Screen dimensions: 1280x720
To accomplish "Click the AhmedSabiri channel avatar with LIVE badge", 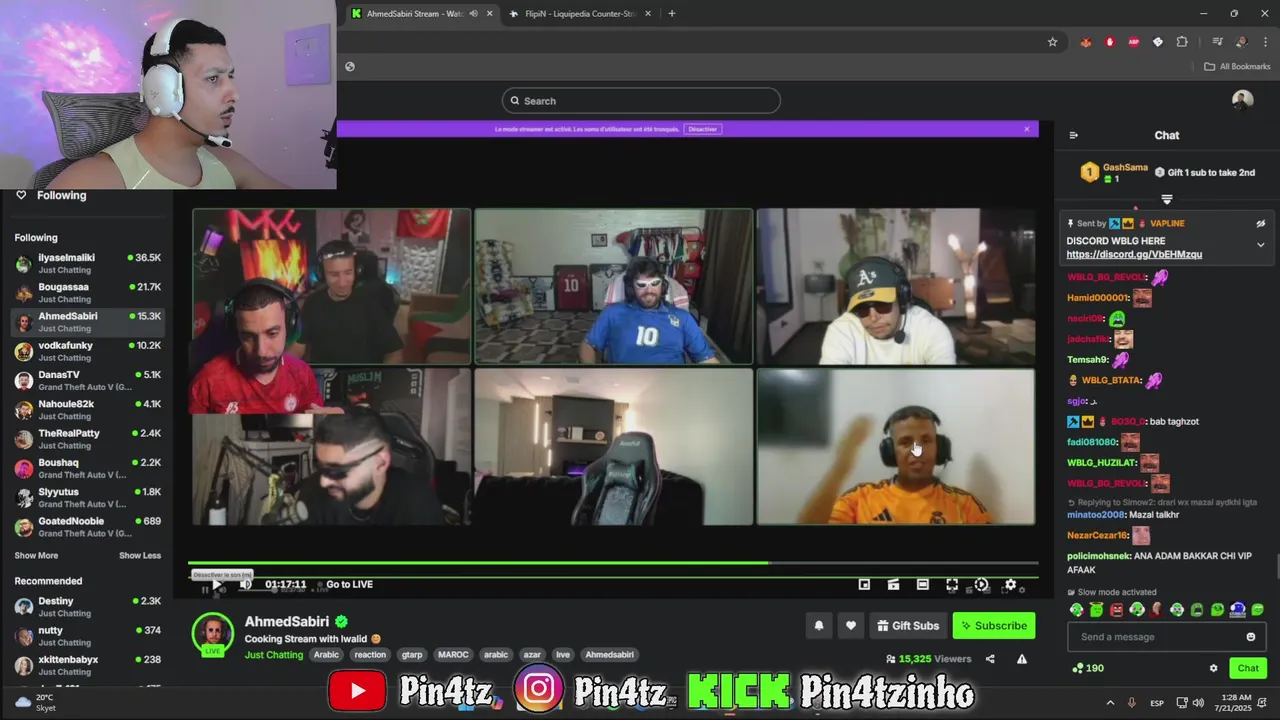I will click(x=212, y=634).
